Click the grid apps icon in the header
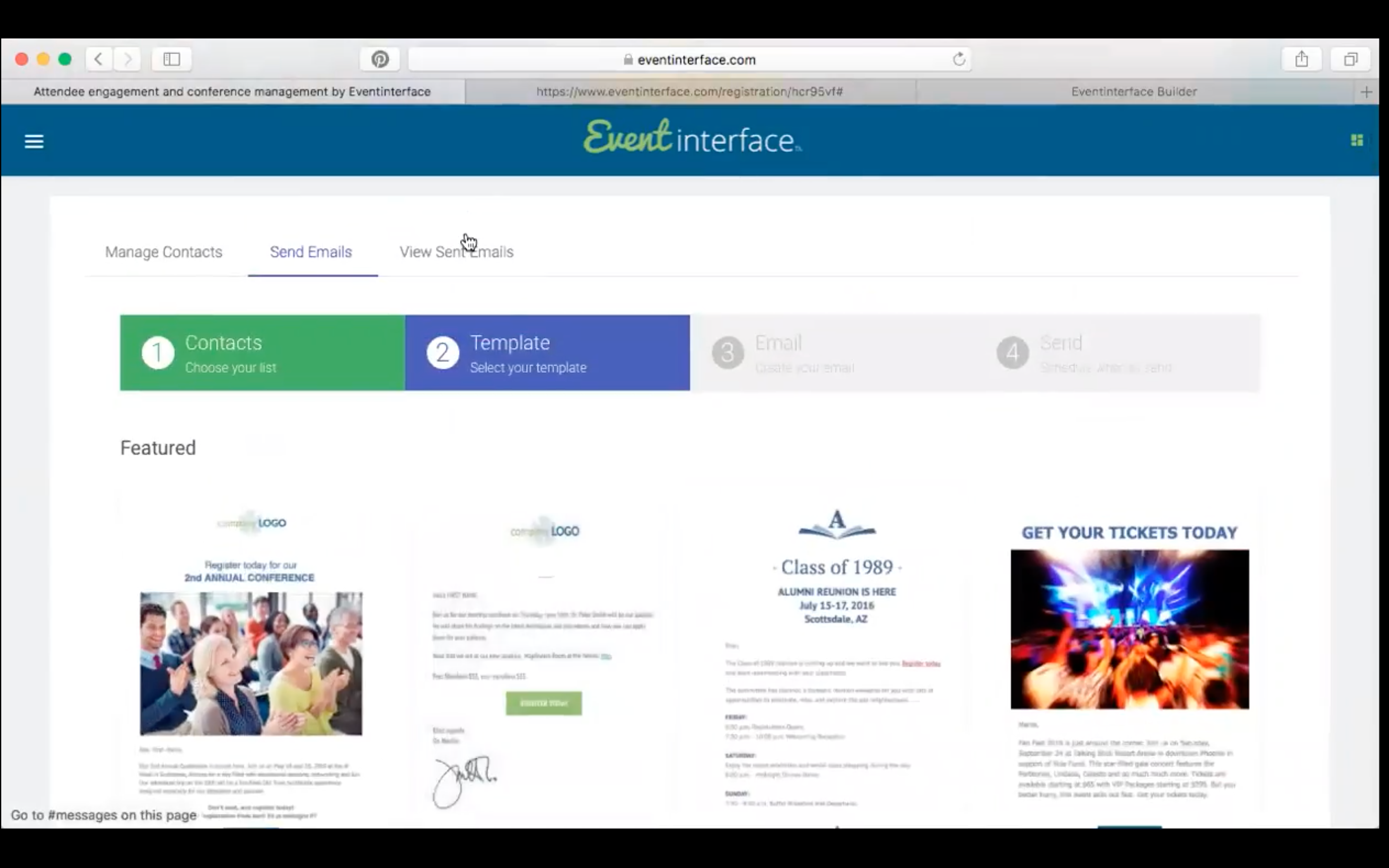The height and width of the screenshot is (868, 1389). [1357, 140]
